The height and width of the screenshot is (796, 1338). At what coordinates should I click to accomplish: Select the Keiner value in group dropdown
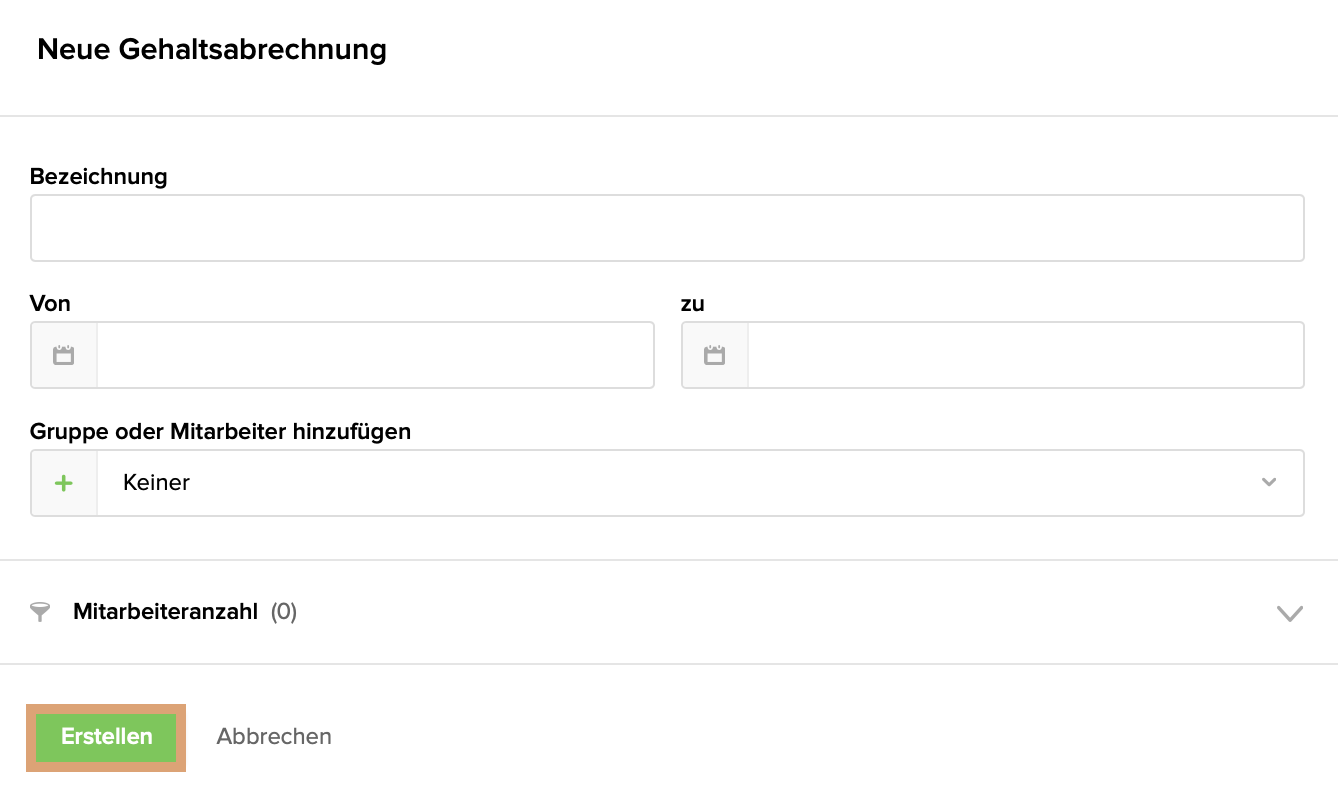point(157,483)
